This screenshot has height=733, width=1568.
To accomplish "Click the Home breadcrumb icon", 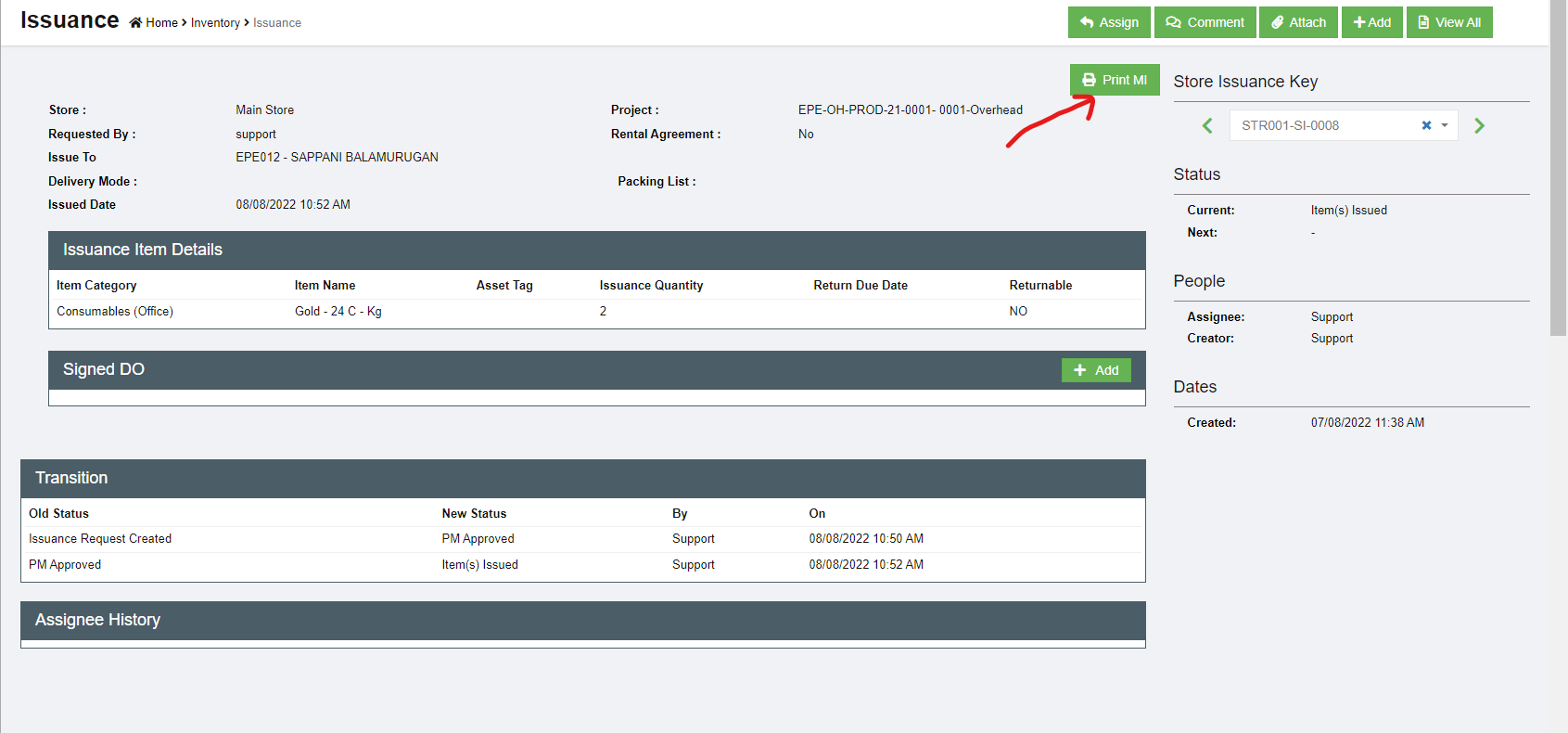I will coord(136,22).
